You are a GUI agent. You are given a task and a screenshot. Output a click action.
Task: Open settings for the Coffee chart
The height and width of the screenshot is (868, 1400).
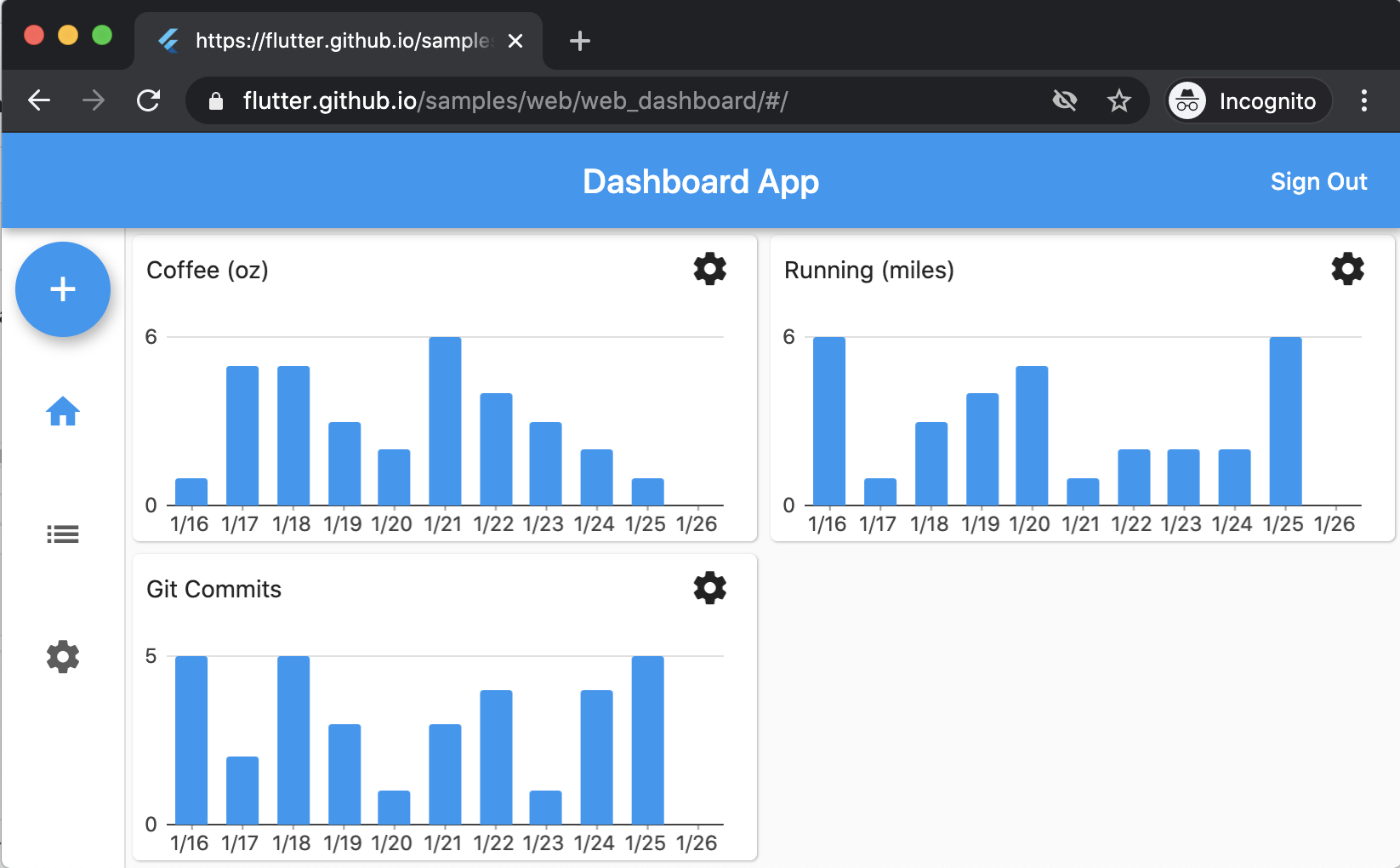pos(710,269)
